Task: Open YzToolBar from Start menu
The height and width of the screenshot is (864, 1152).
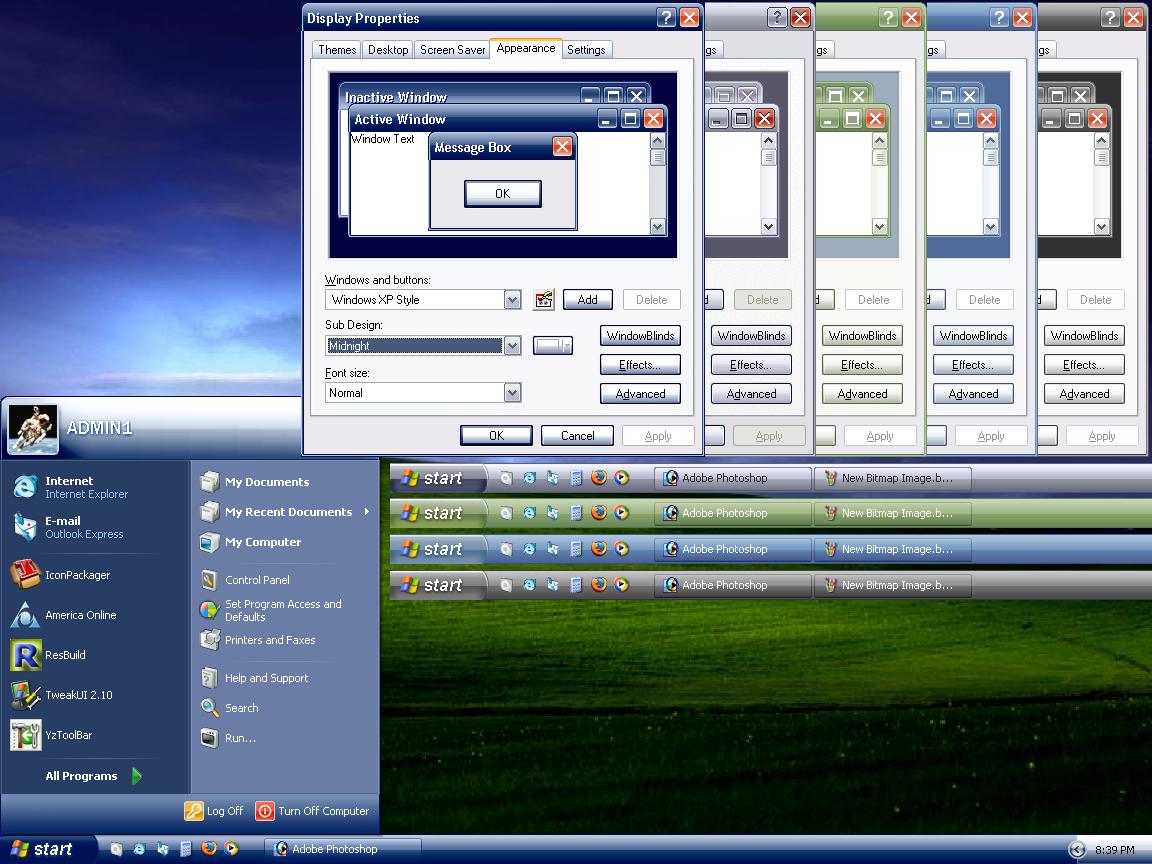Action: [51, 735]
